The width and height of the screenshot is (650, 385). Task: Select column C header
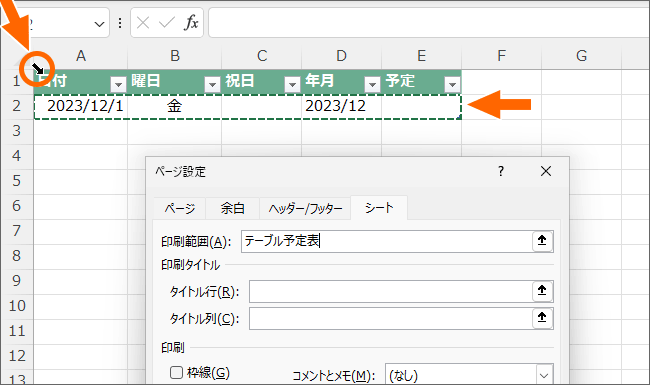[262, 56]
